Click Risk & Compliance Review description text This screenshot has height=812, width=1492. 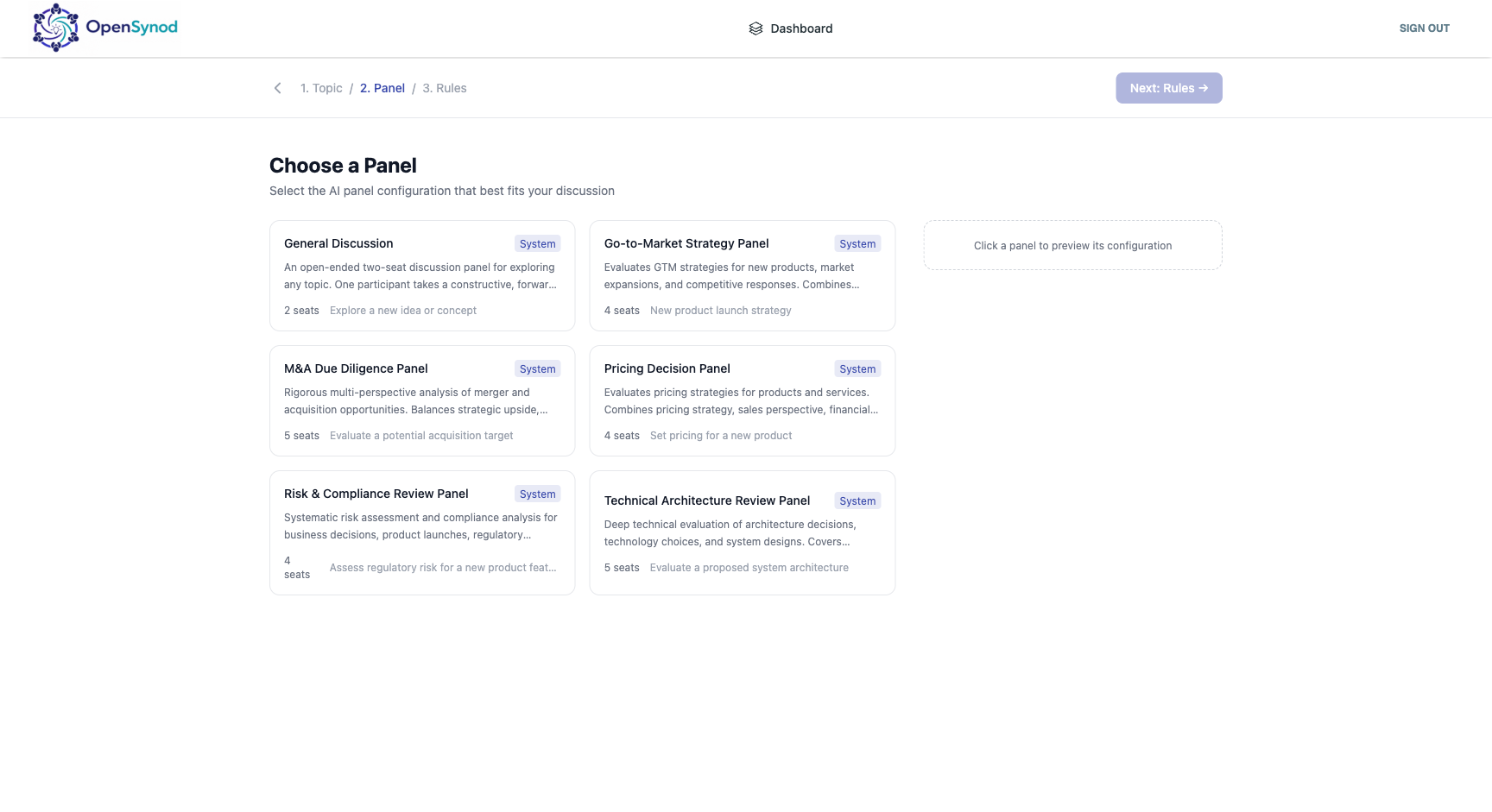(x=420, y=526)
